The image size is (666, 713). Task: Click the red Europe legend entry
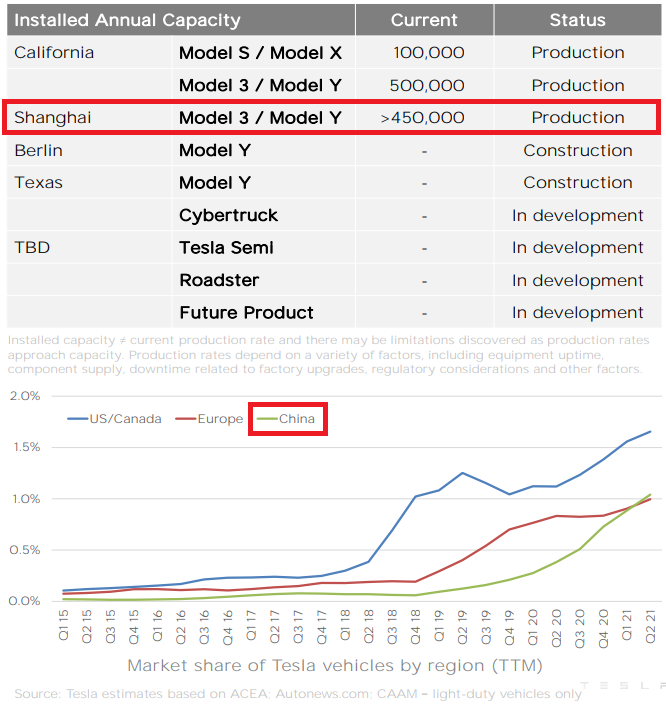pos(209,419)
